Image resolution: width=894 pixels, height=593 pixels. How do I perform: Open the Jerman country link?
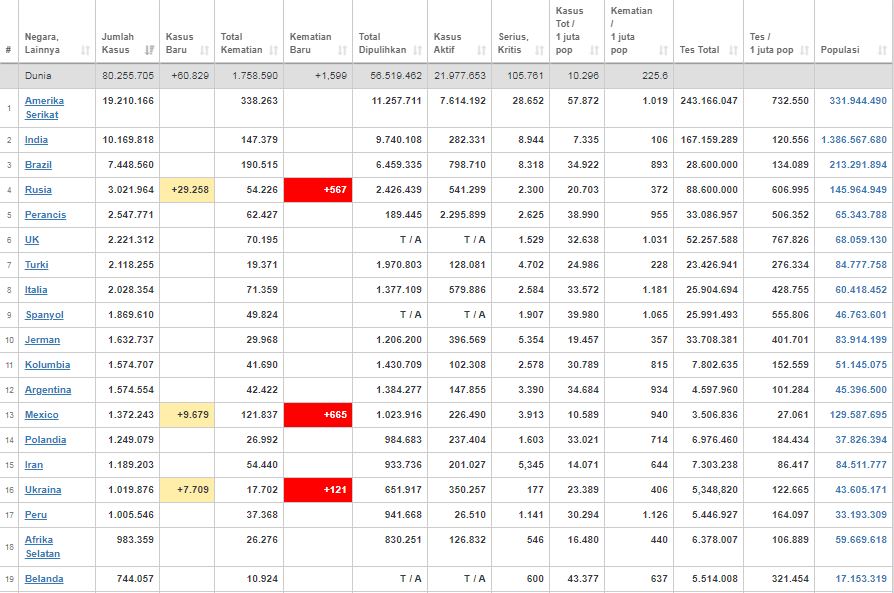tap(42, 340)
